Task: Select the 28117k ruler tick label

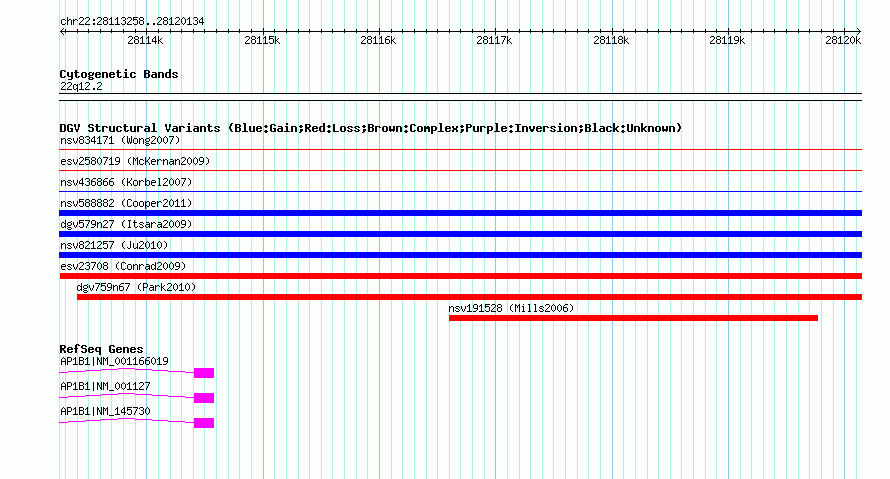Action: (x=494, y=40)
